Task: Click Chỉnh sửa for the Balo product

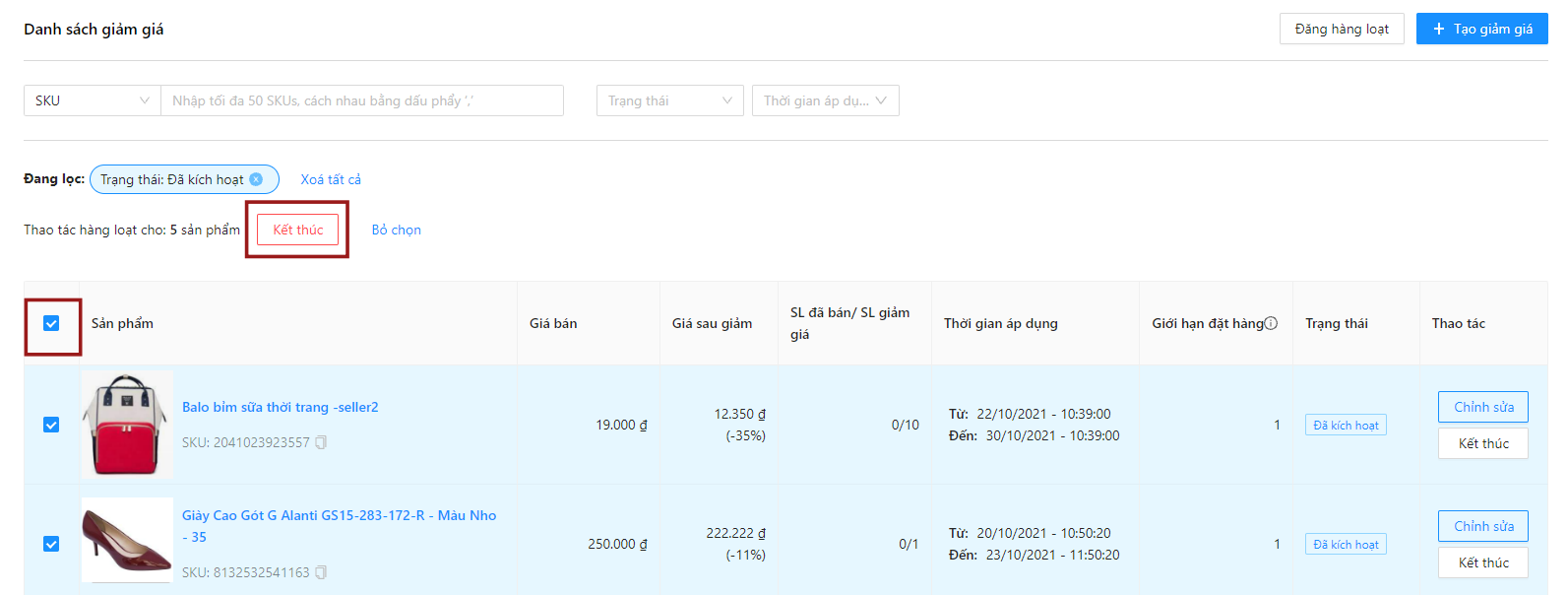Action: [1483, 407]
